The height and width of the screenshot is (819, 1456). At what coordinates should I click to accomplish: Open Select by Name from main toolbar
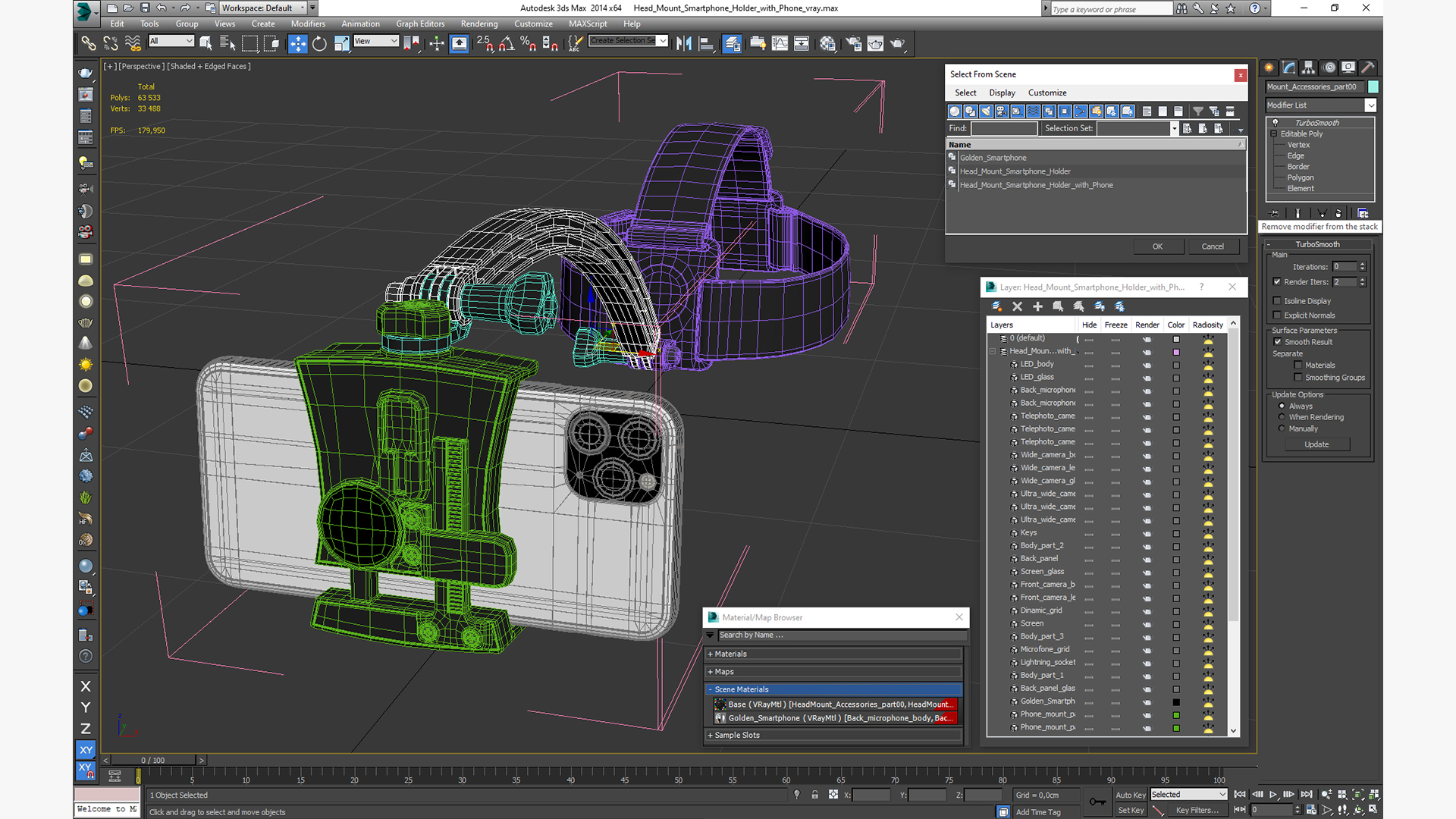click(x=227, y=43)
